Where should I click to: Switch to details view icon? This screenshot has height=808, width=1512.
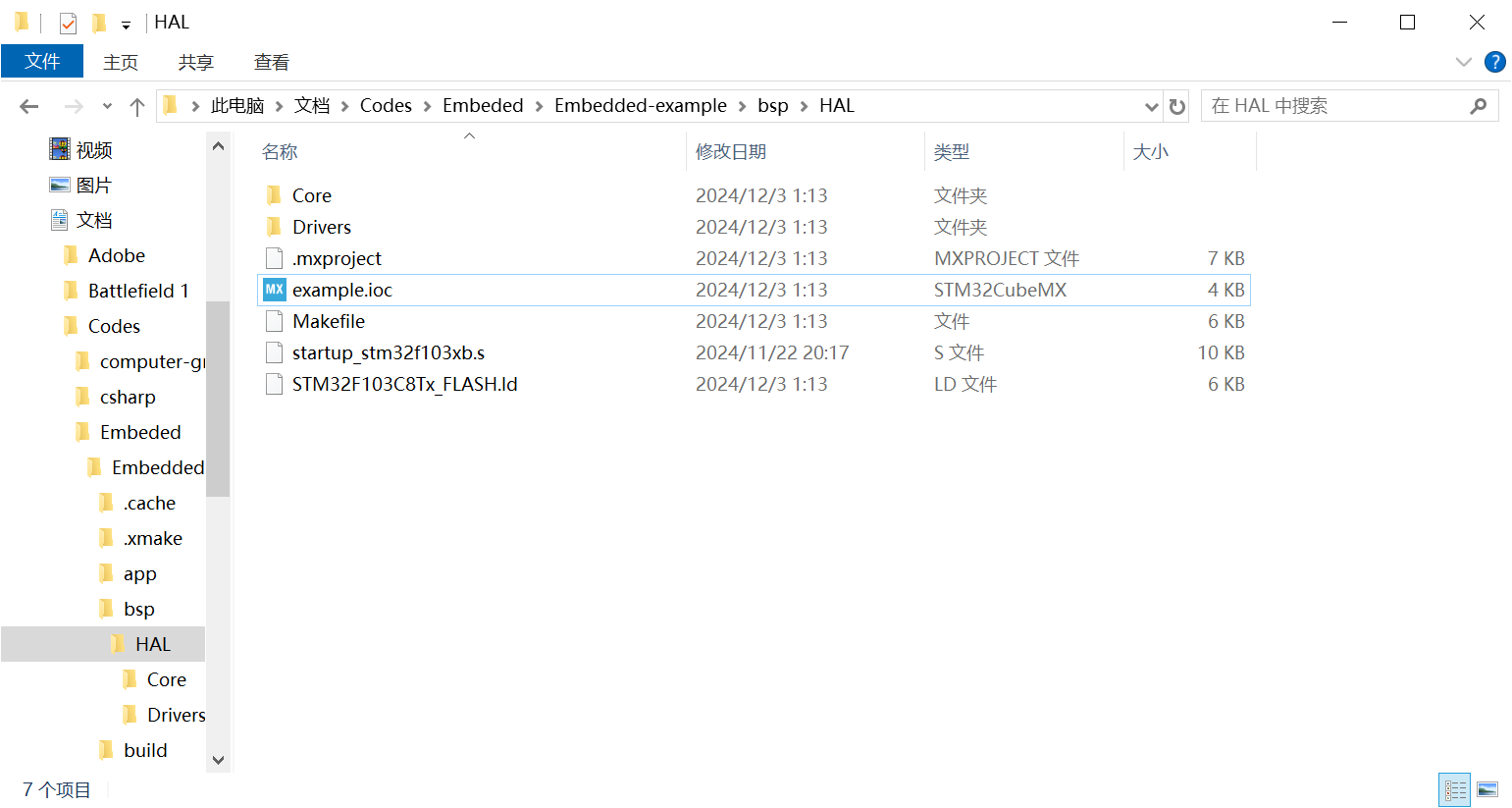(1455, 789)
